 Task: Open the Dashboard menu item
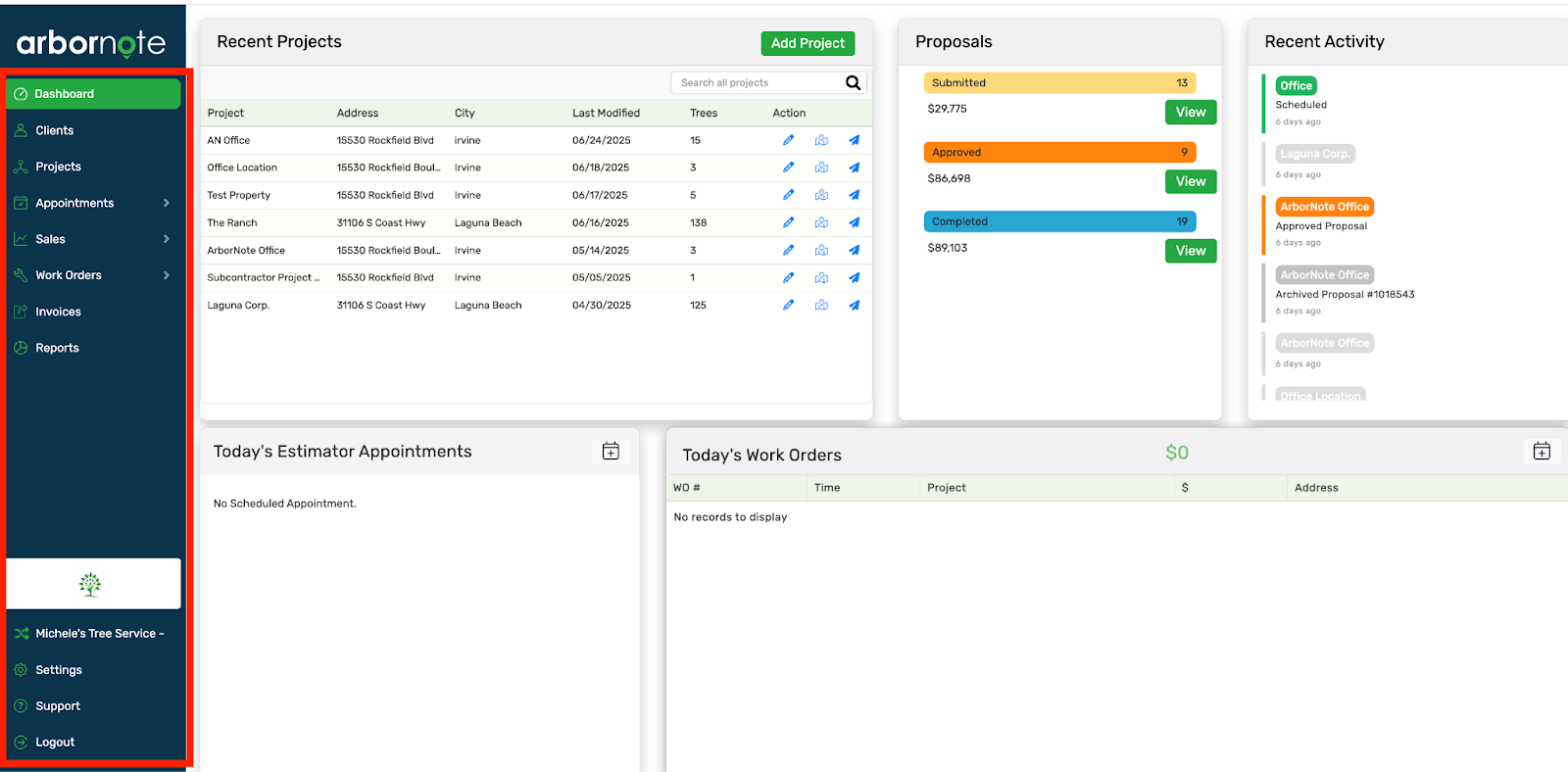tap(93, 94)
